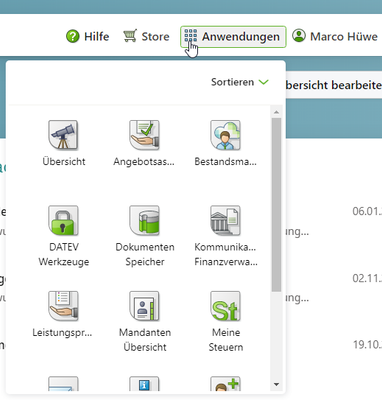Click the scrollbar up arrow in applications panel
Viewport: 382px width, 400px height.
276,112
